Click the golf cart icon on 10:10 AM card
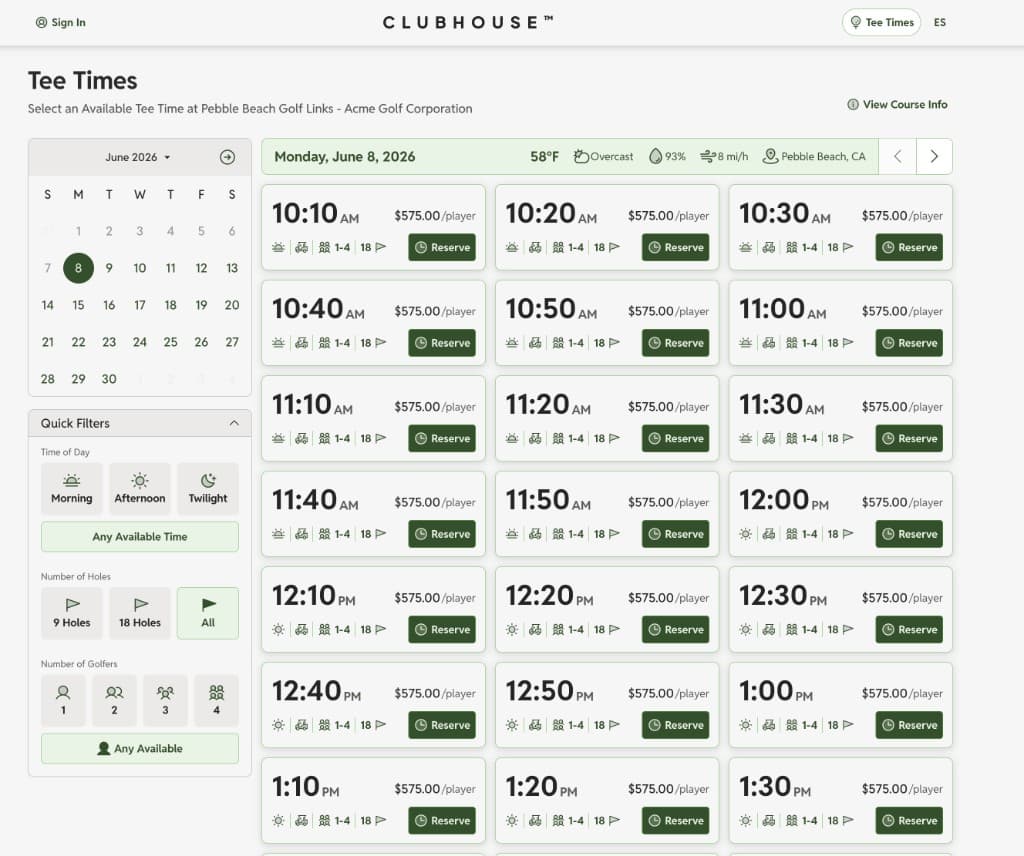The width and height of the screenshot is (1024, 856). [301, 247]
